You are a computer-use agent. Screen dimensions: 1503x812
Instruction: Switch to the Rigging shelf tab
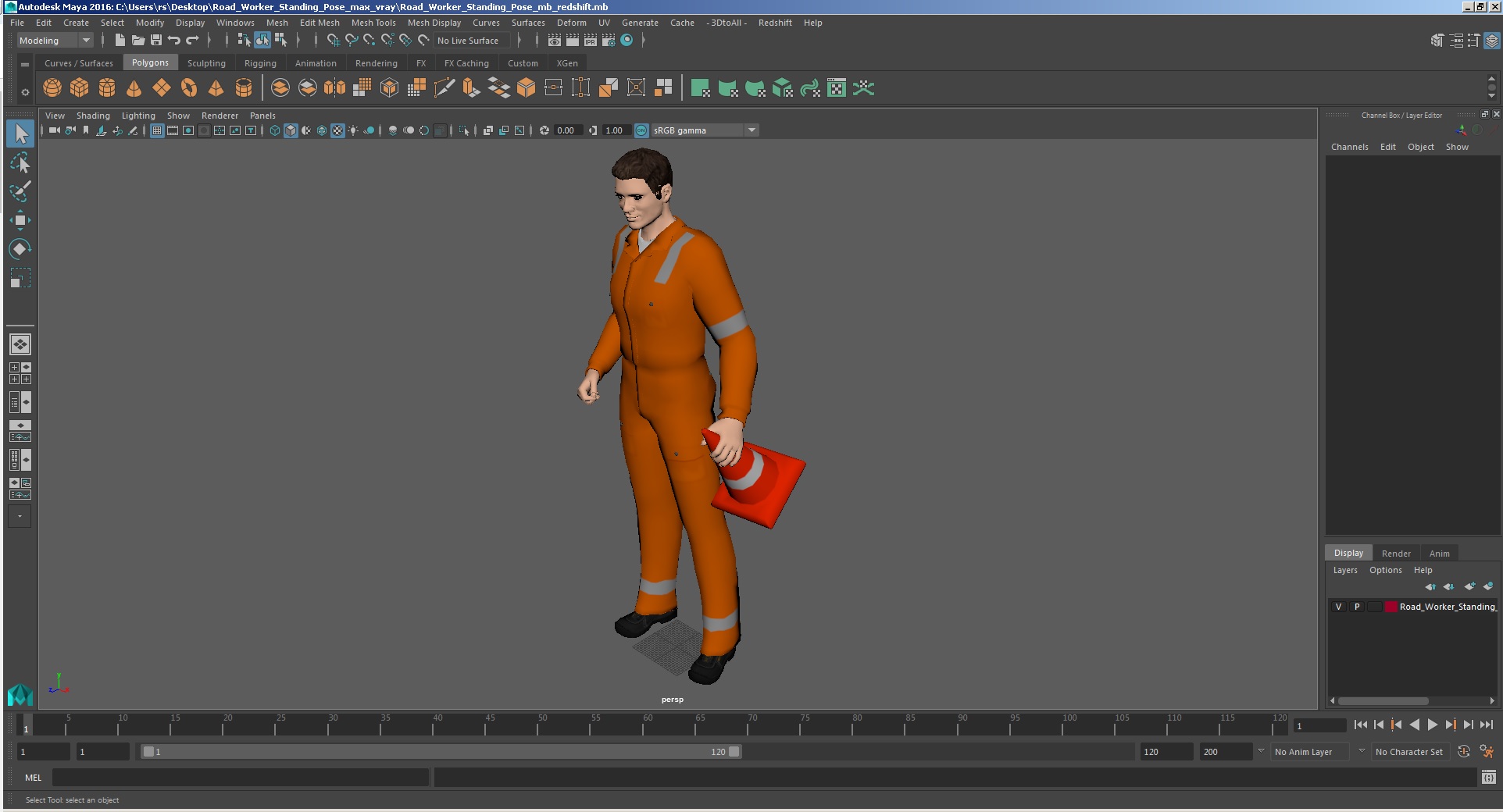coord(260,63)
